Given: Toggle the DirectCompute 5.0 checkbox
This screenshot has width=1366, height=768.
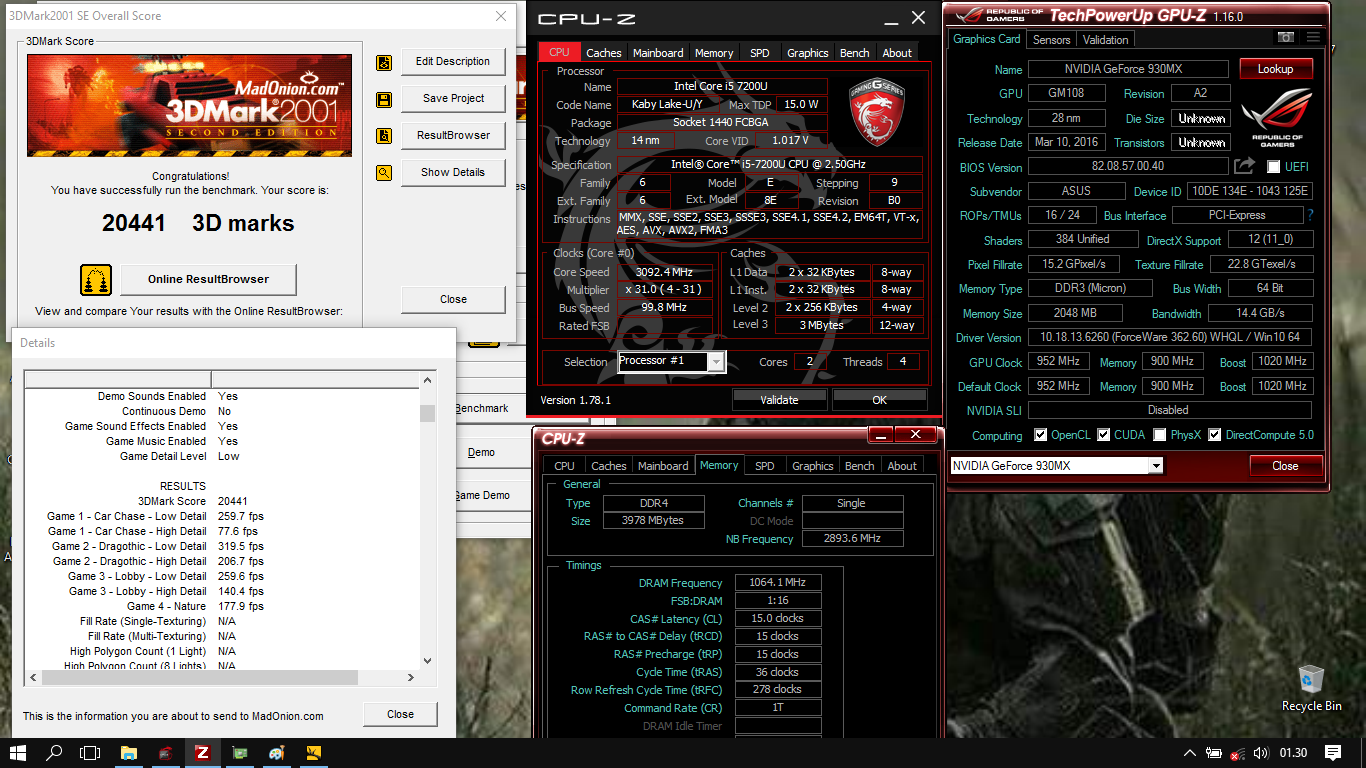Looking at the screenshot, I should [1215, 435].
